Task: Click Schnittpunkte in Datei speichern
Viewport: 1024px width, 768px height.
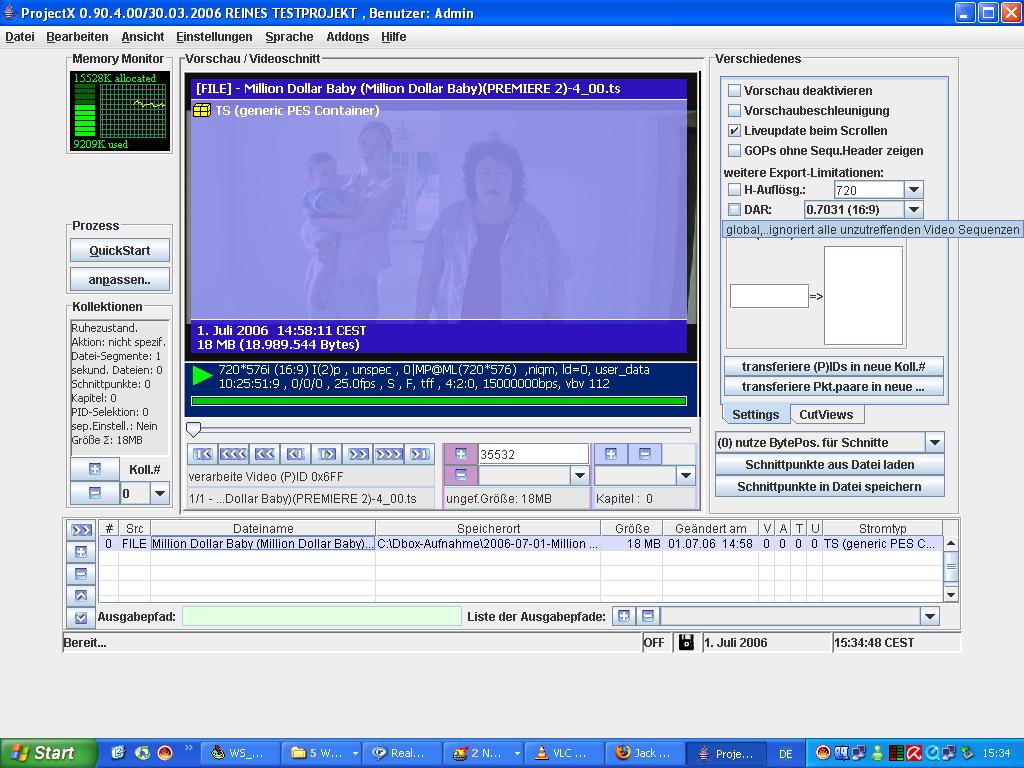Action: point(829,487)
